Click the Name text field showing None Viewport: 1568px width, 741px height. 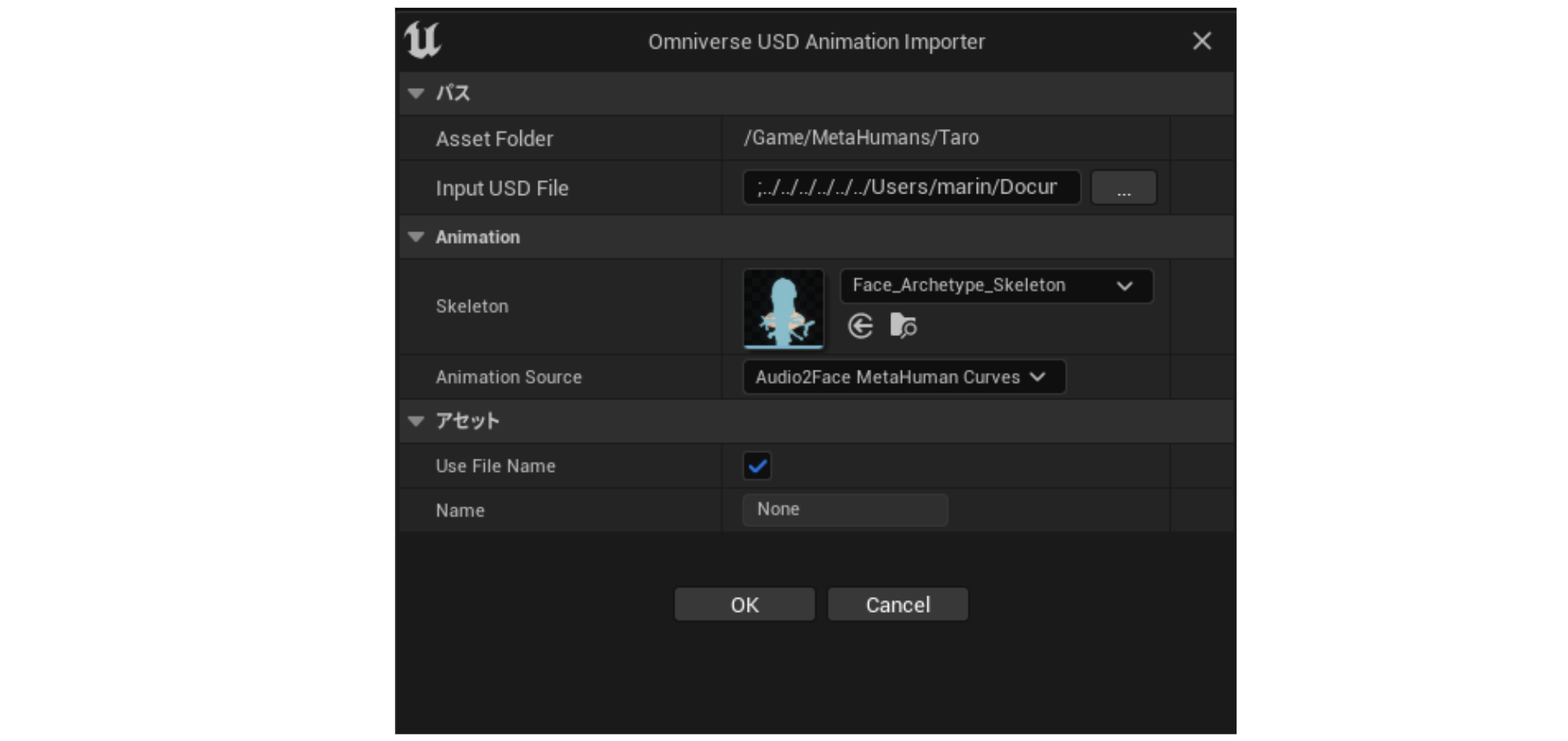(x=845, y=510)
